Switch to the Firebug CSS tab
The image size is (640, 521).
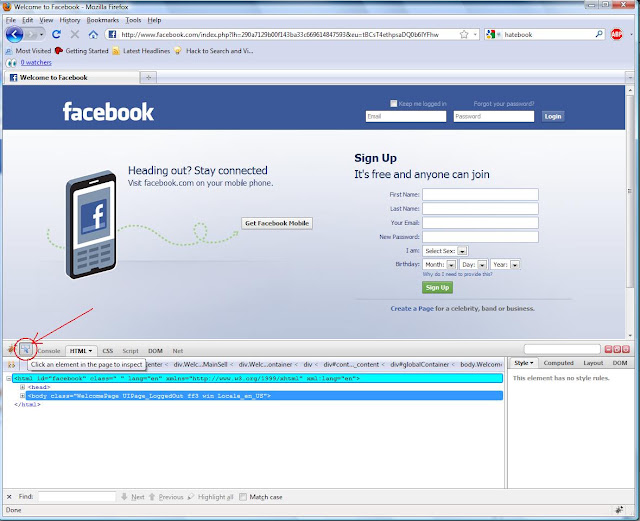108,350
